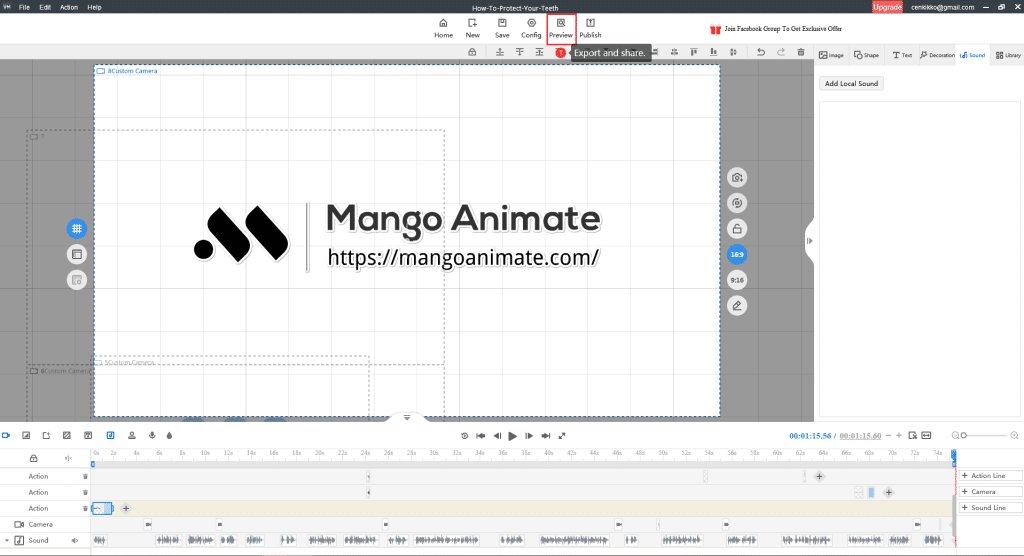Collapse the timeline panel handle

407,418
